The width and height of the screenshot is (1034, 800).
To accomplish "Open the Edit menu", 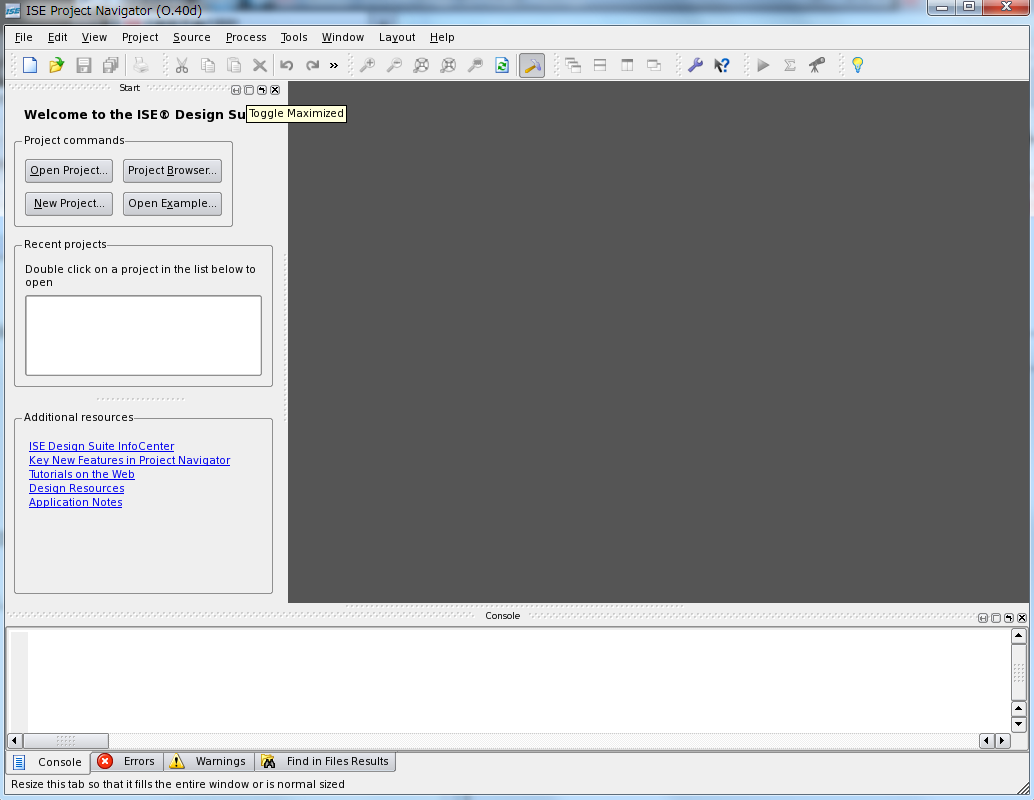I will pos(57,38).
